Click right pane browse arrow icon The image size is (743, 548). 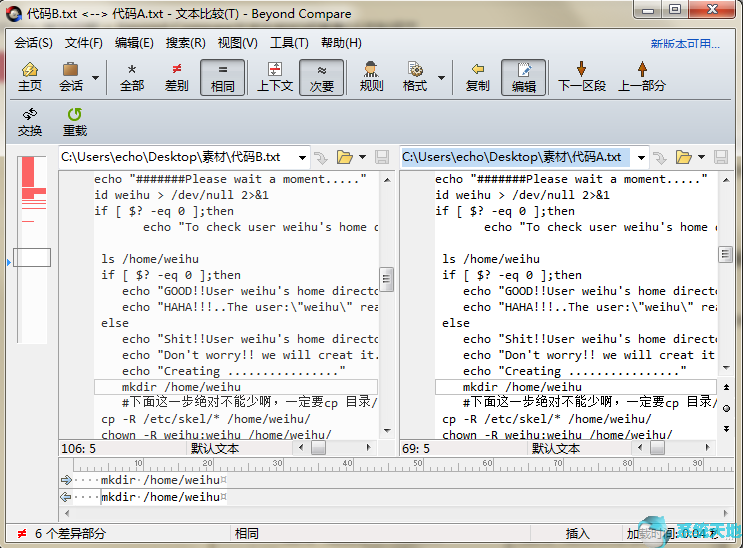(x=660, y=157)
